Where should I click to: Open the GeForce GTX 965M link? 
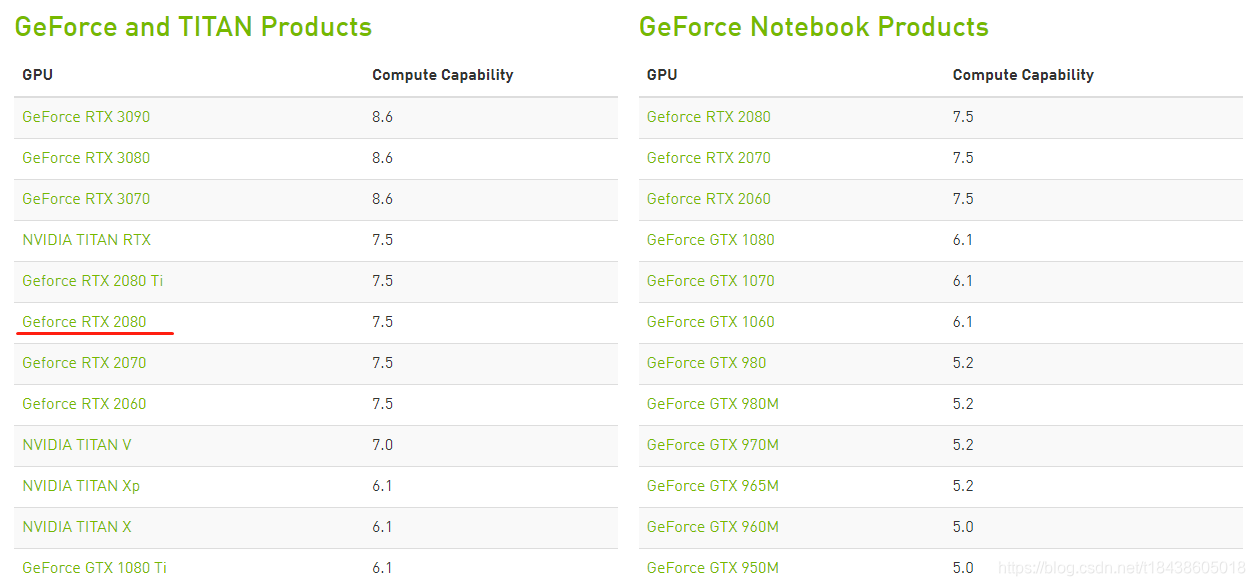click(713, 486)
